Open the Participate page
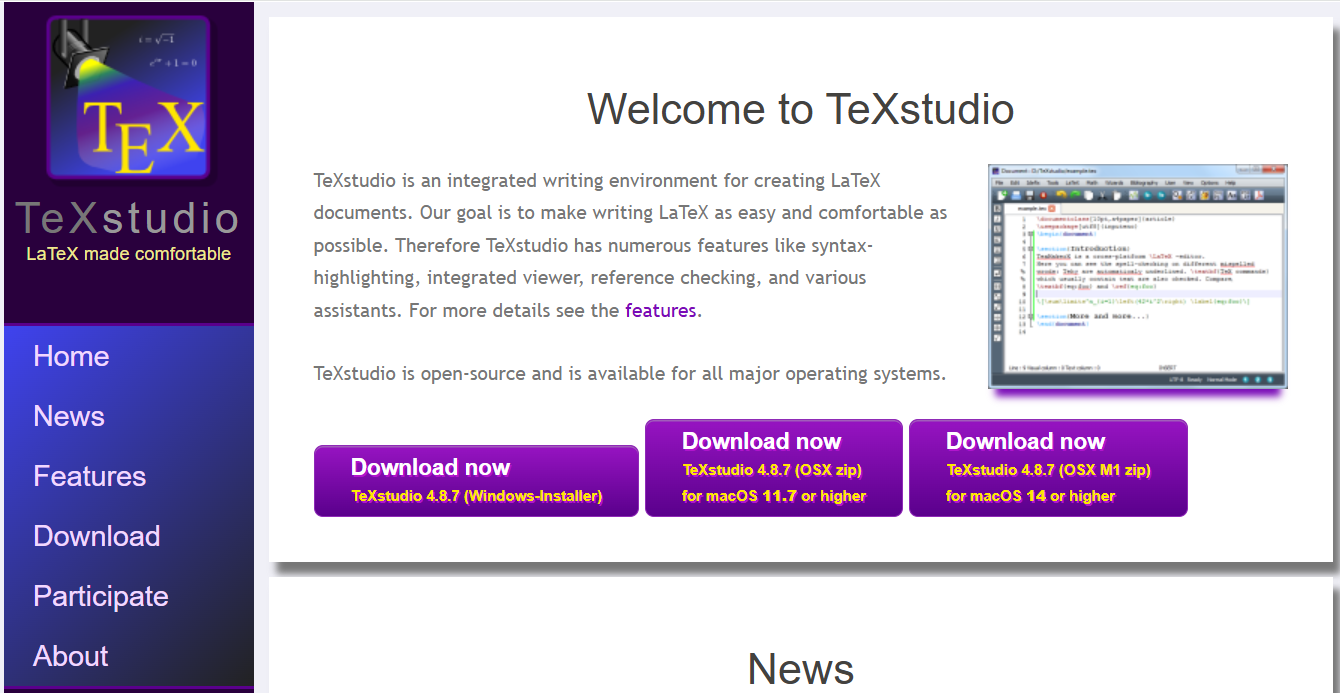The image size is (1340, 693). pyautogui.click(x=101, y=596)
